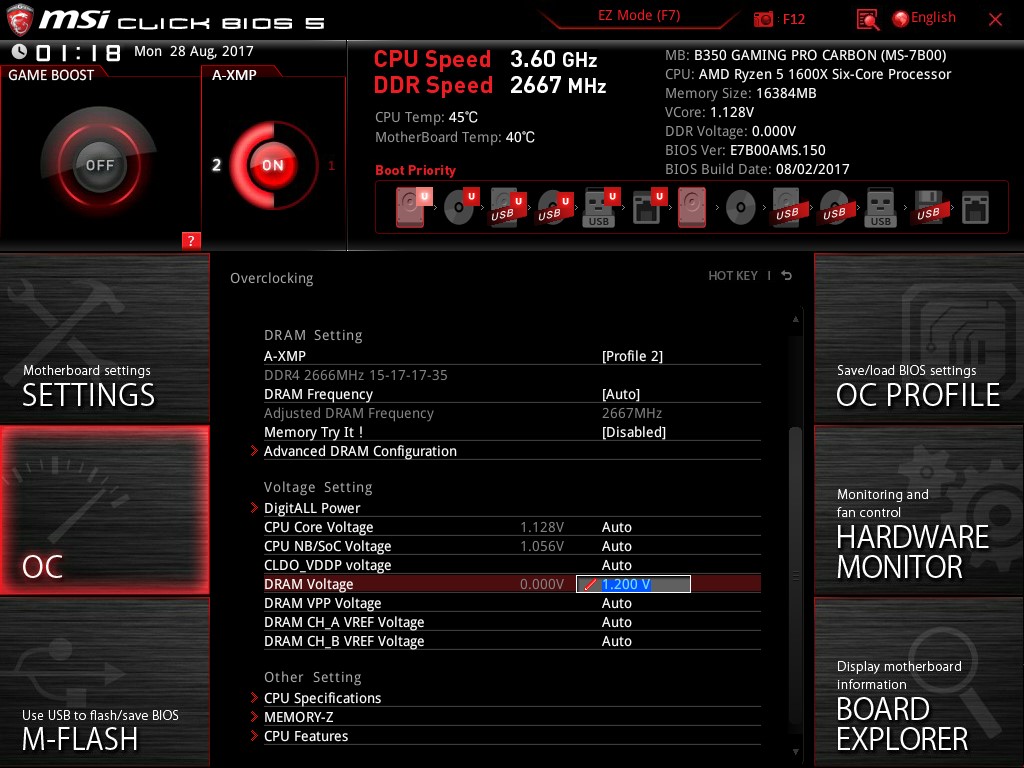Screen dimensions: 1024x768
Task: Edit the DRAM Voltage 1.200 V field
Action: click(633, 584)
